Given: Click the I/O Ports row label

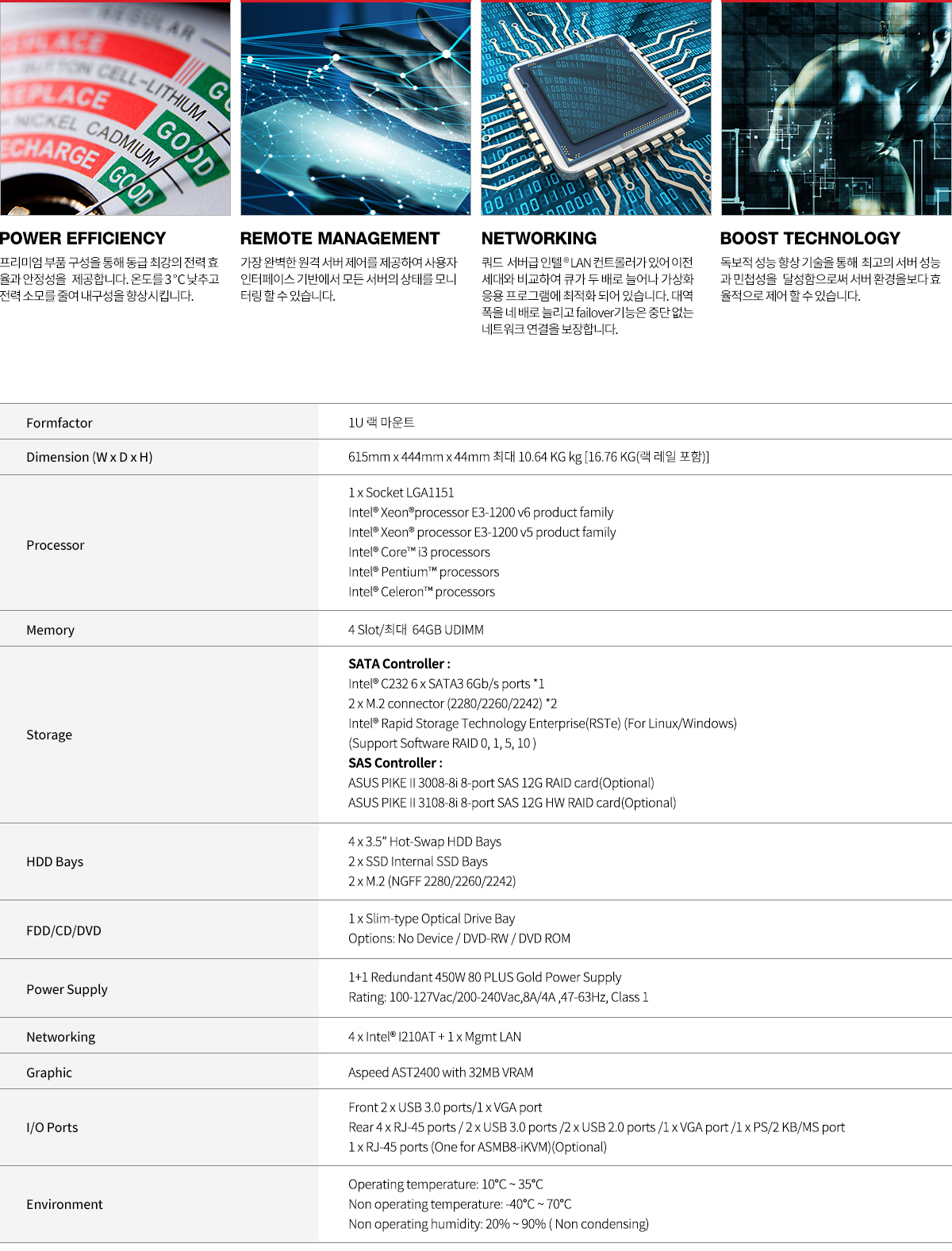Looking at the screenshot, I should point(52,1127).
